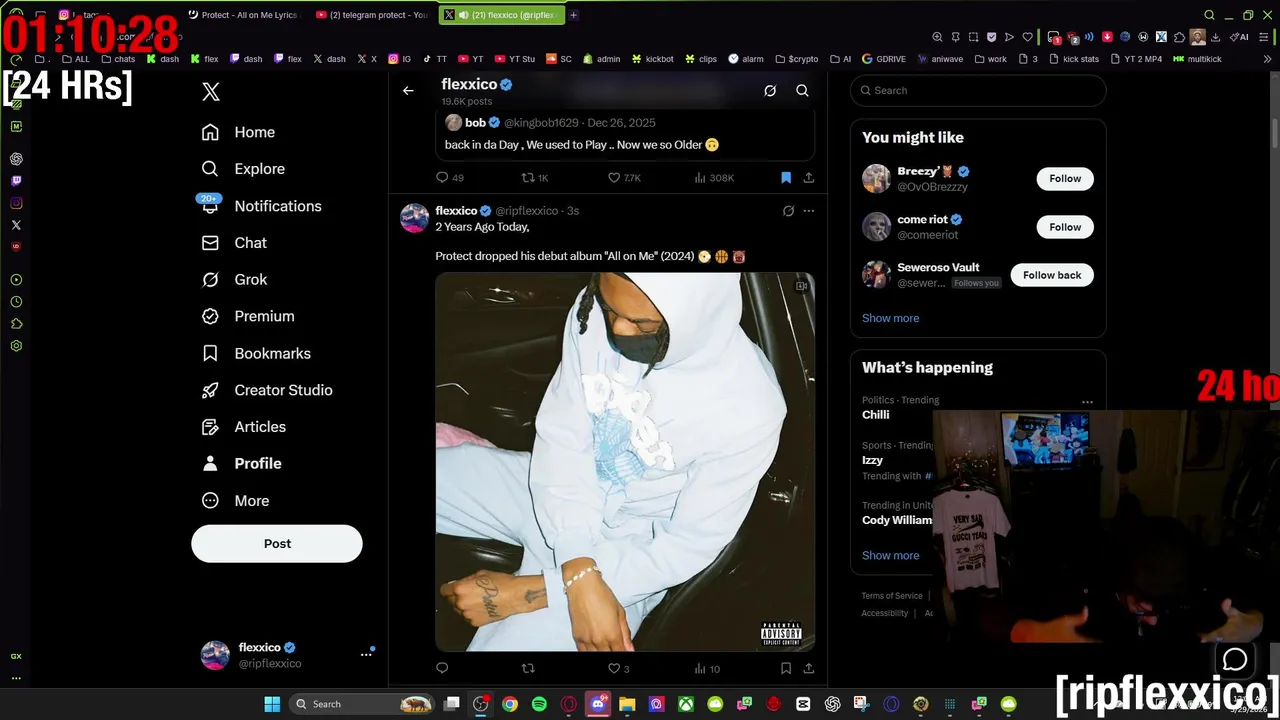Open Spotify from the Windows taskbar
1280x720 pixels.
tap(539, 704)
